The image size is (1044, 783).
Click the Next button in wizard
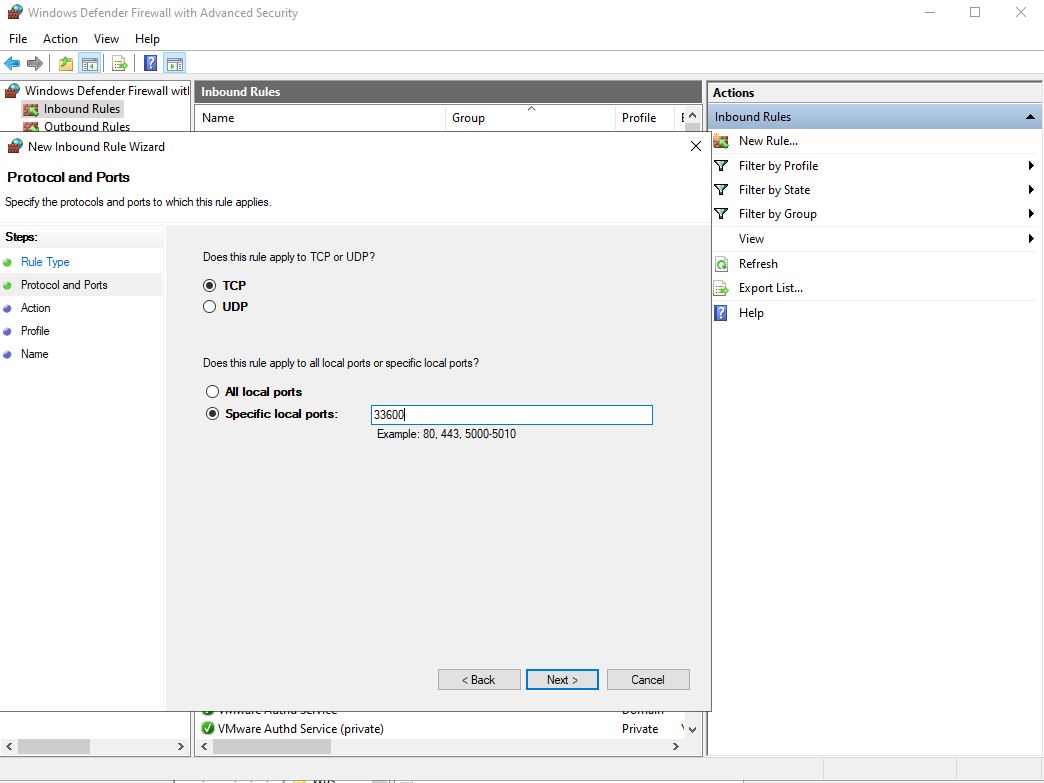coord(562,680)
